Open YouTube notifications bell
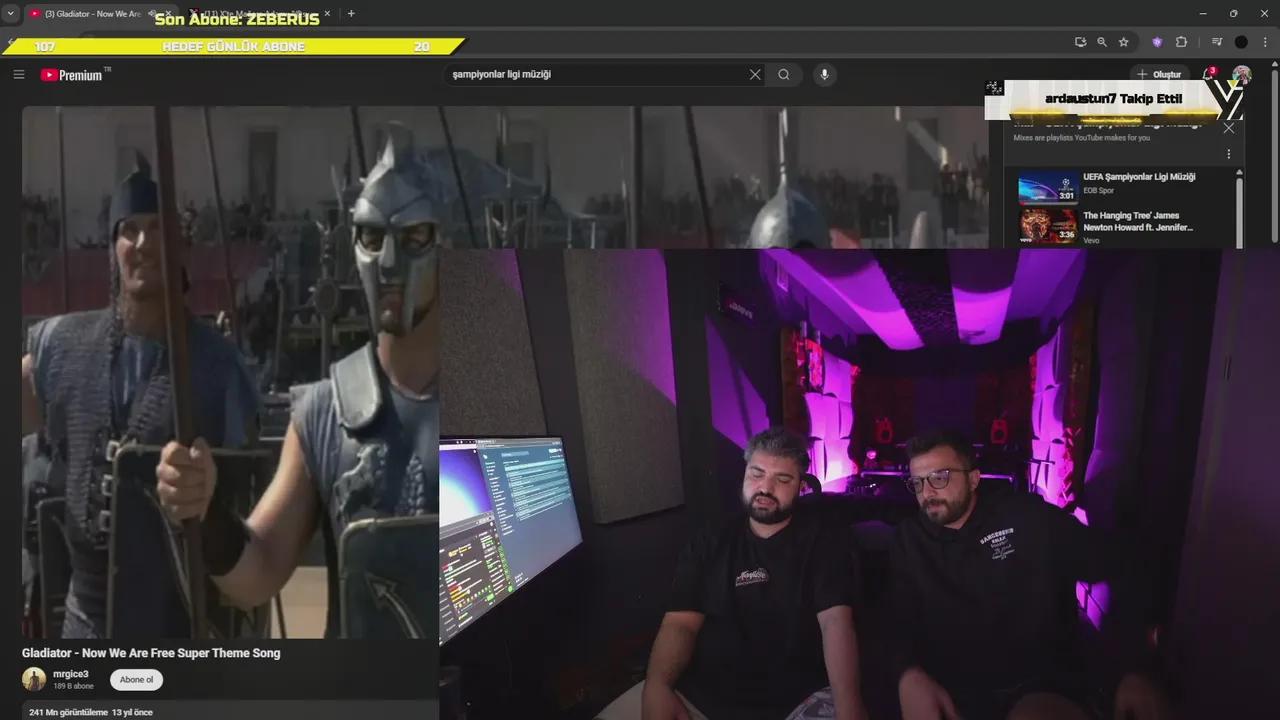Image resolution: width=1280 pixels, height=720 pixels. 1208,74
